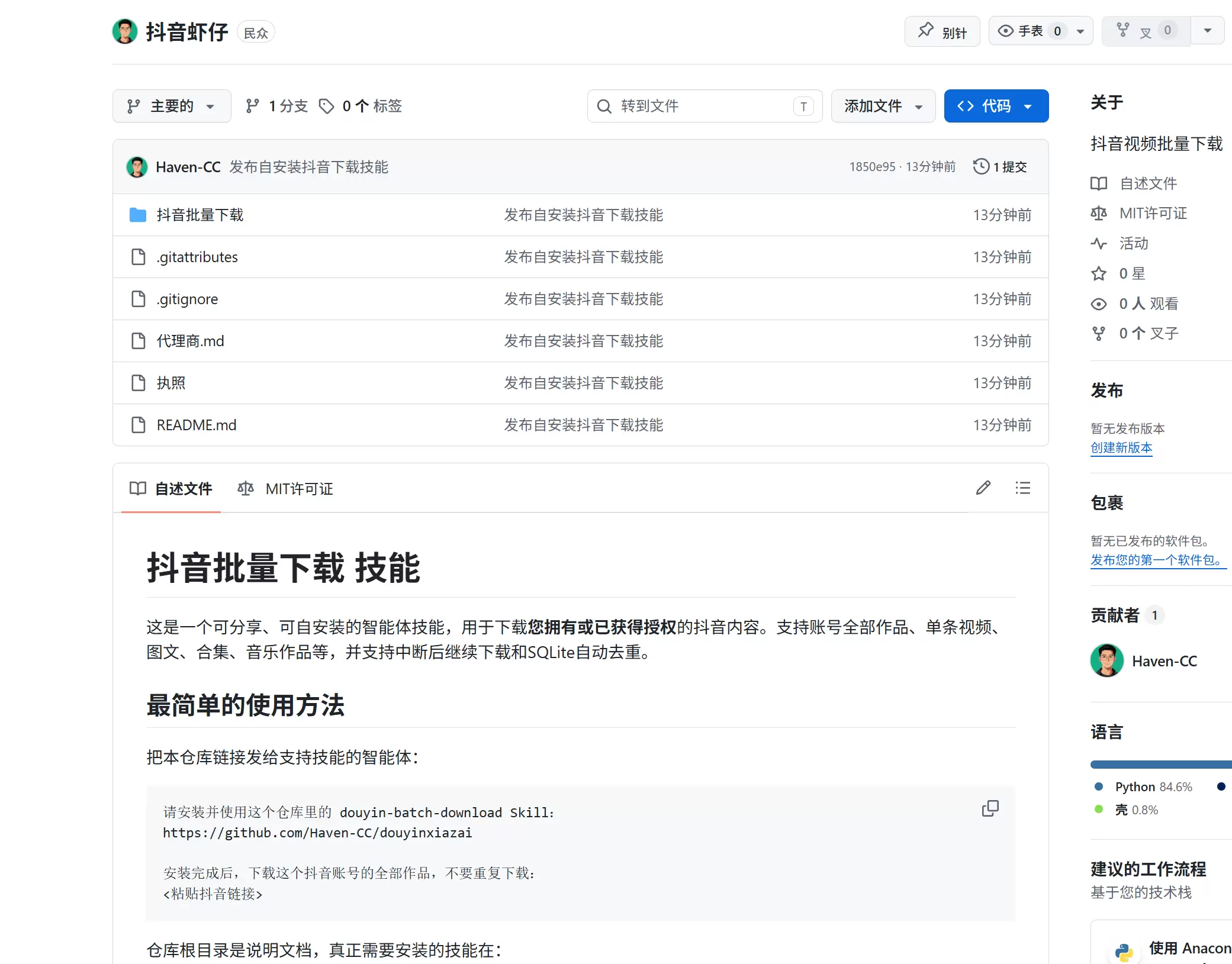The image size is (1232, 964).
Task: Click the pencil edit README icon
Action: point(983,488)
